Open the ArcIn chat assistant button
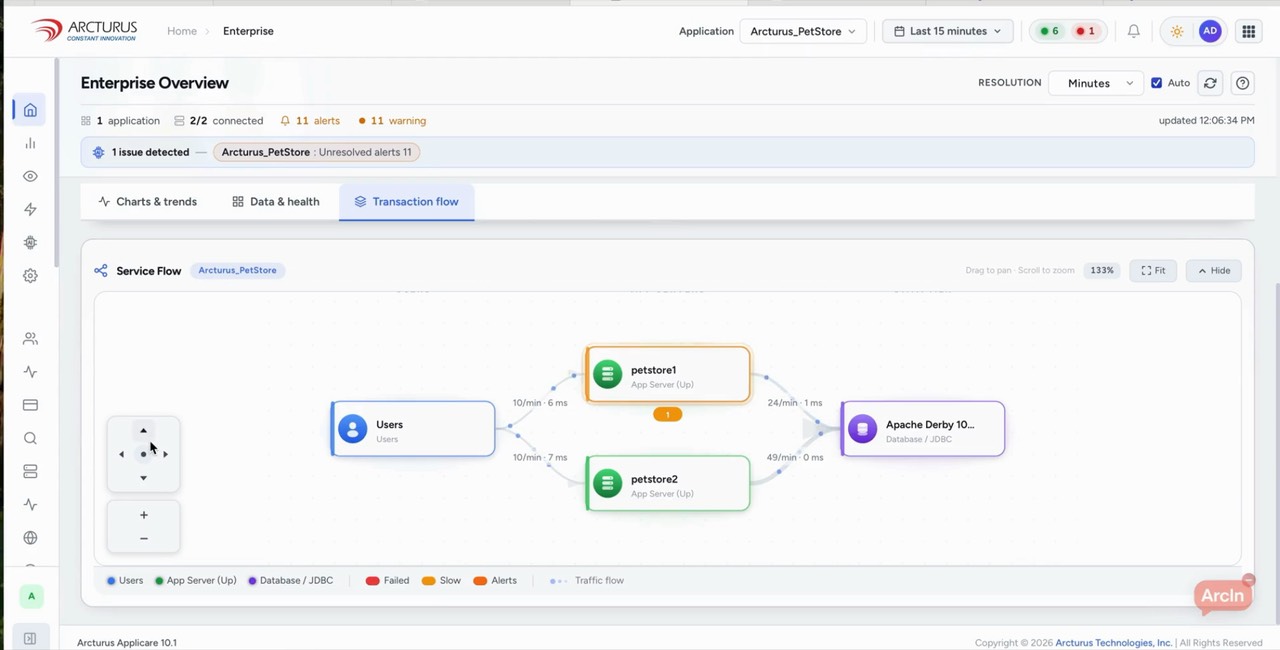Screen dimensions: 1280x650 tap(1223, 596)
